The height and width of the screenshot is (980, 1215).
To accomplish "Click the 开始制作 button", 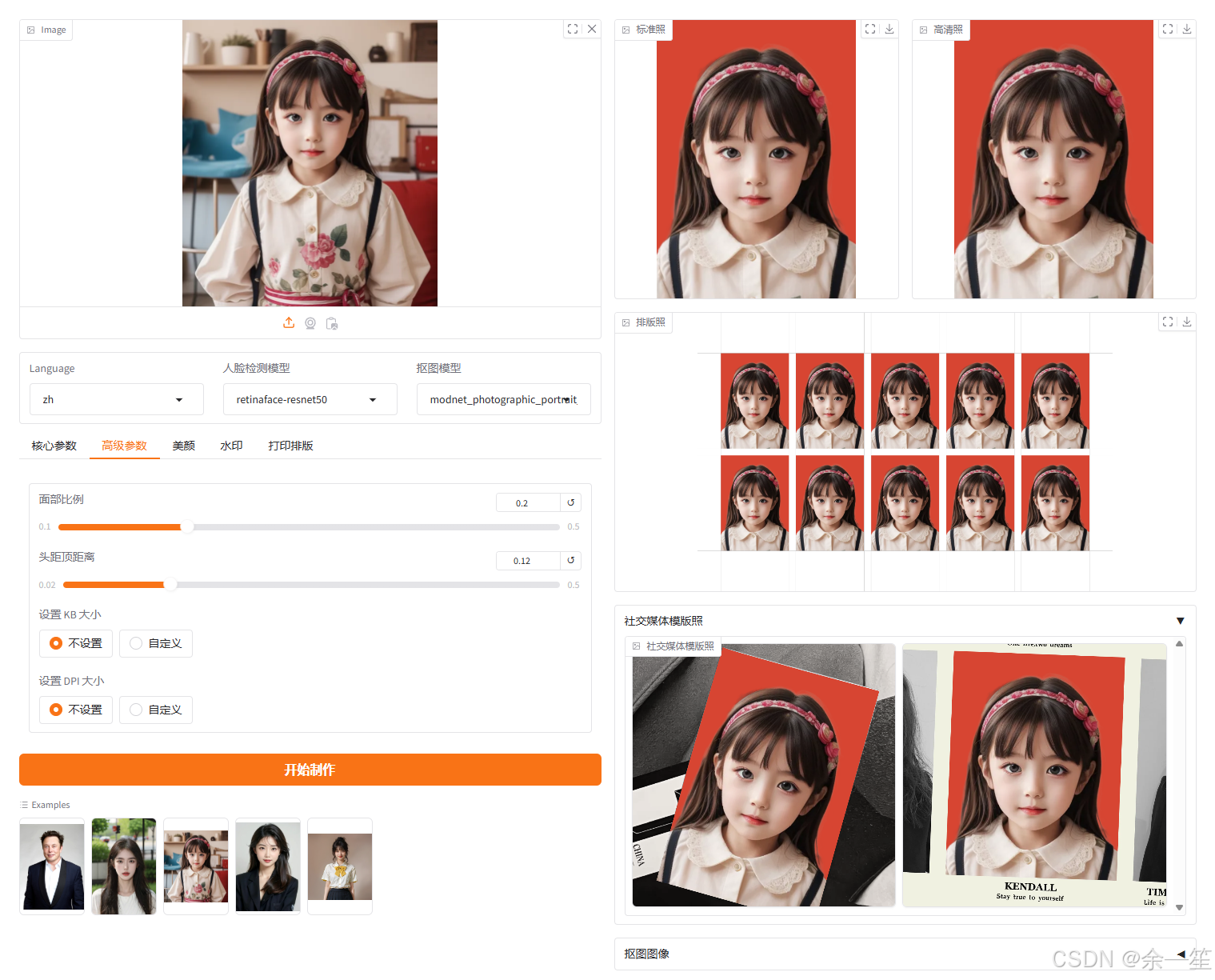I will coord(310,770).
